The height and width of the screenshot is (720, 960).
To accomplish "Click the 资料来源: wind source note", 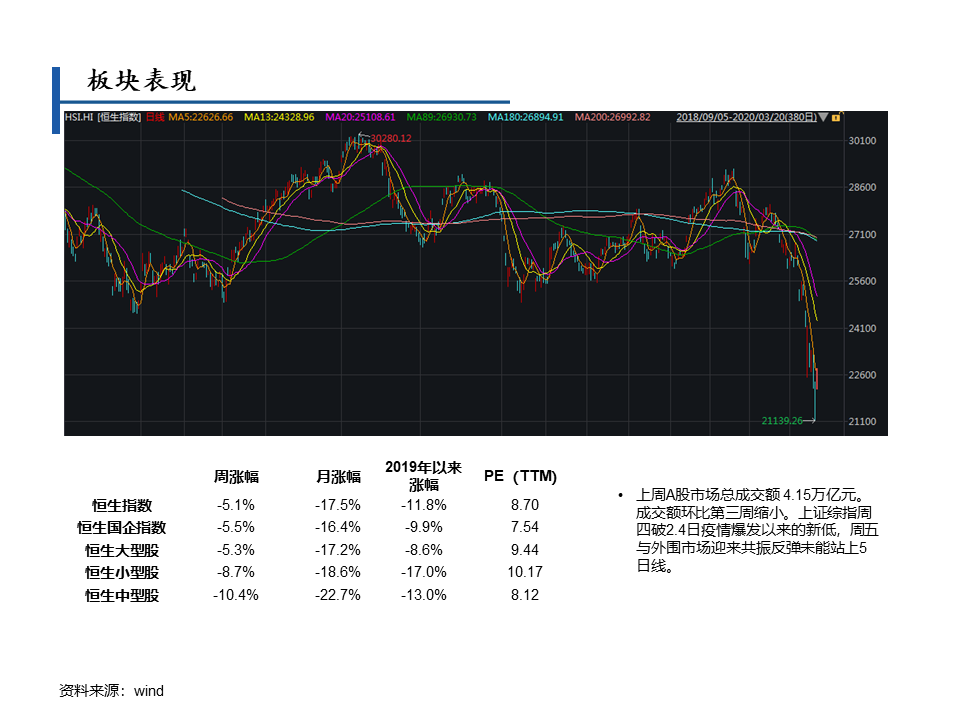I will click(x=111, y=691).
